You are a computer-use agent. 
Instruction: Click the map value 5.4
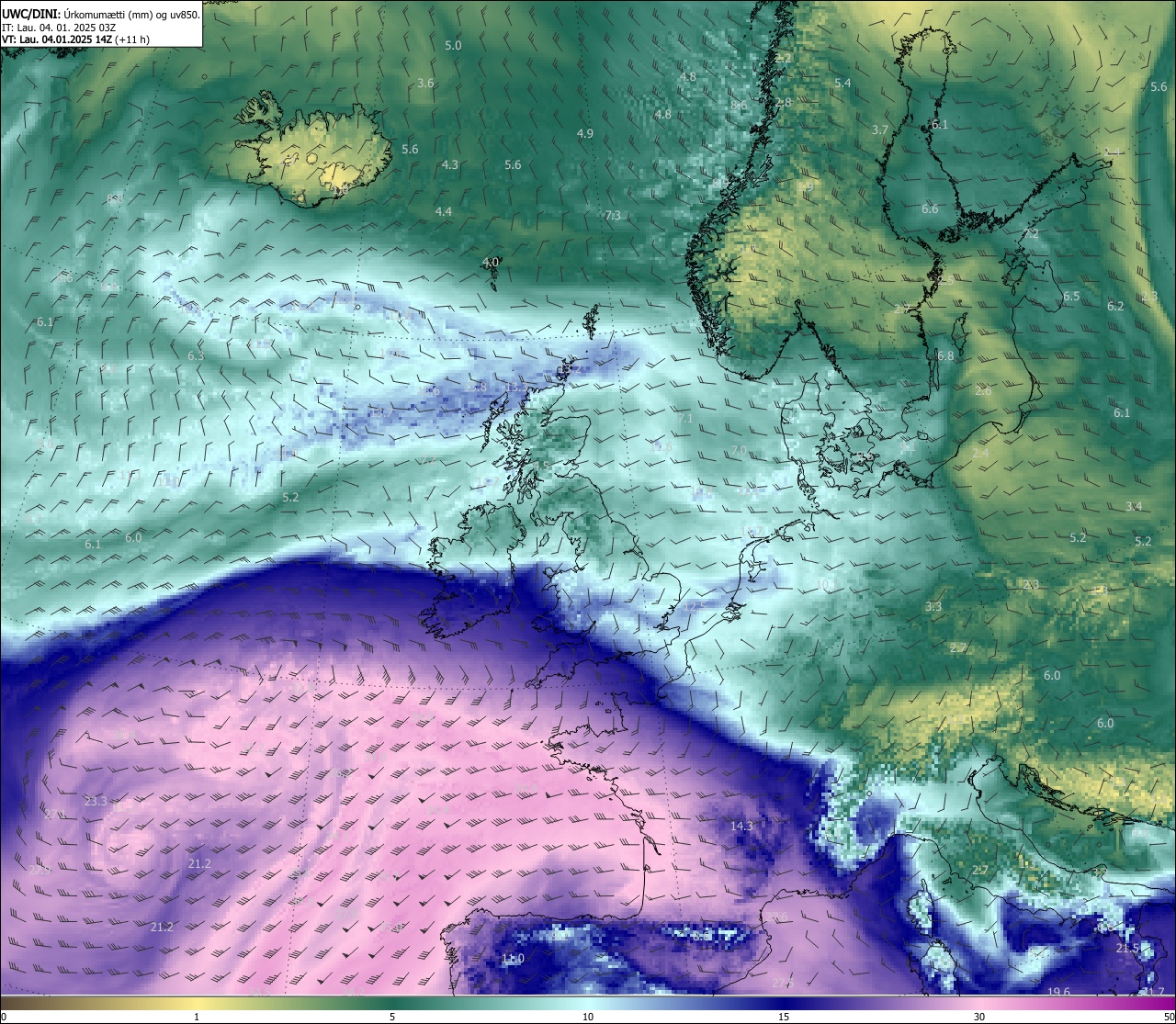coord(842,83)
